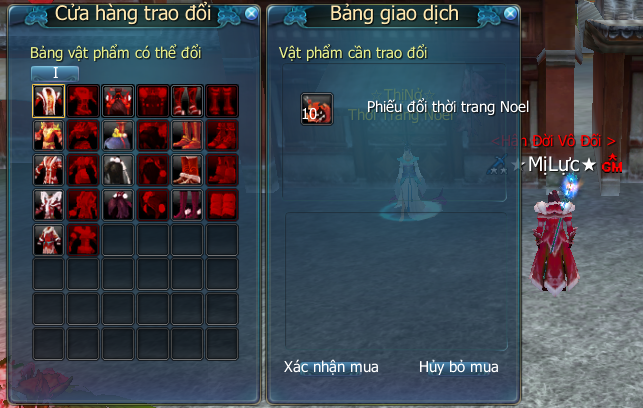
Task: Choose the orange-gold robe costume icon
Action: 48,135
